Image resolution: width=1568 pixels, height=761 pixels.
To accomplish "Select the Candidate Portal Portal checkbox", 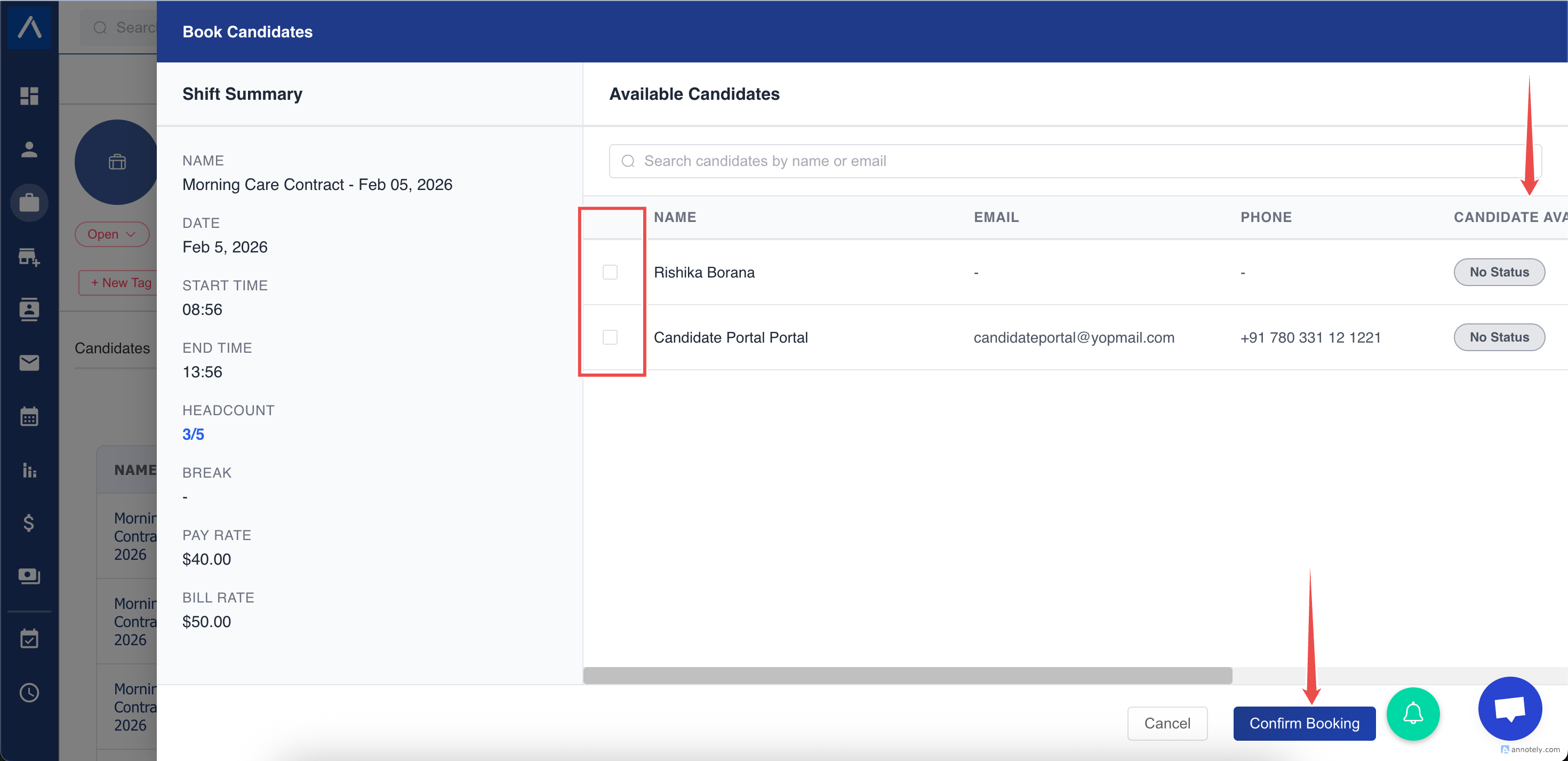I will click(610, 337).
